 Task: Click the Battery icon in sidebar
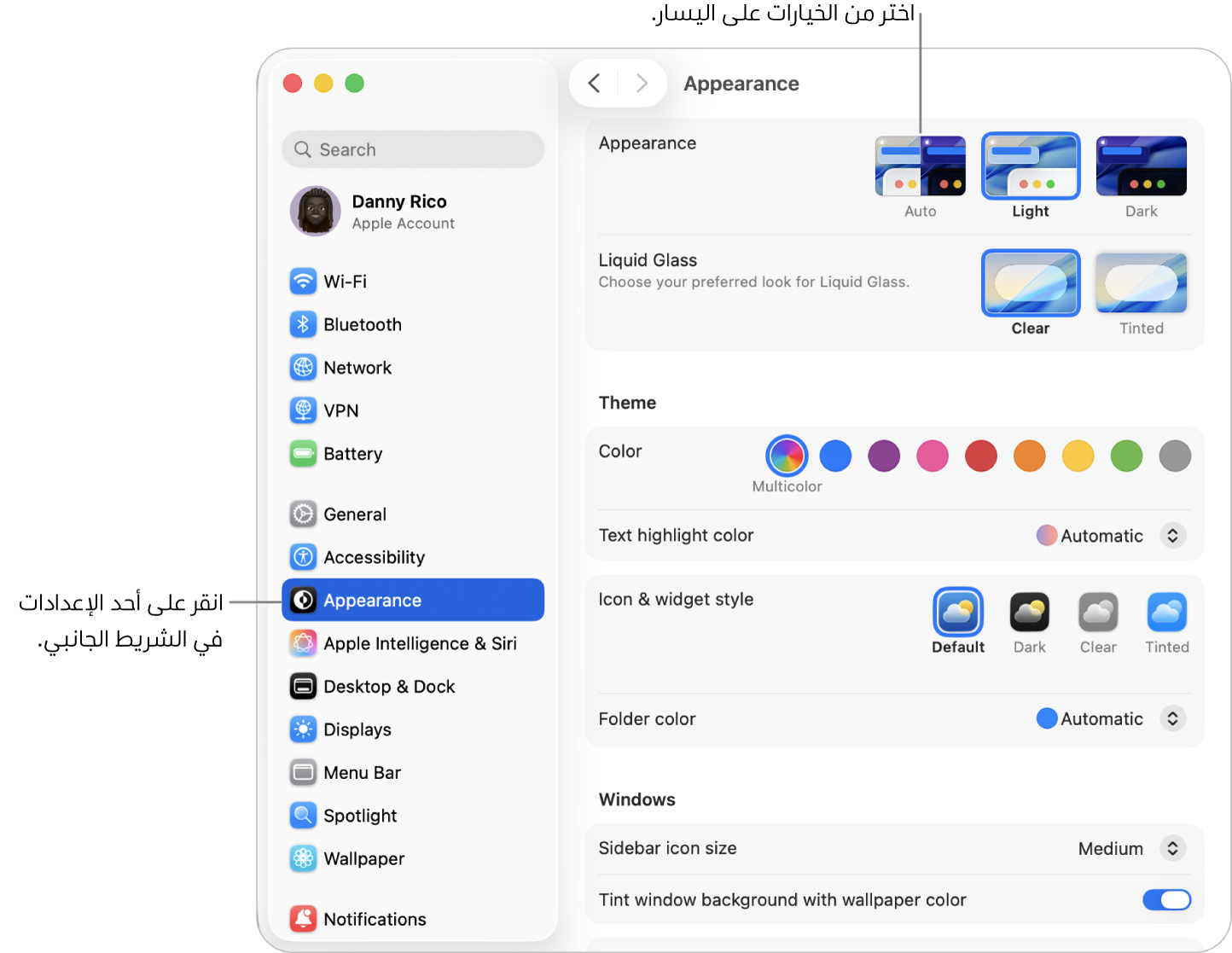point(303,453)
